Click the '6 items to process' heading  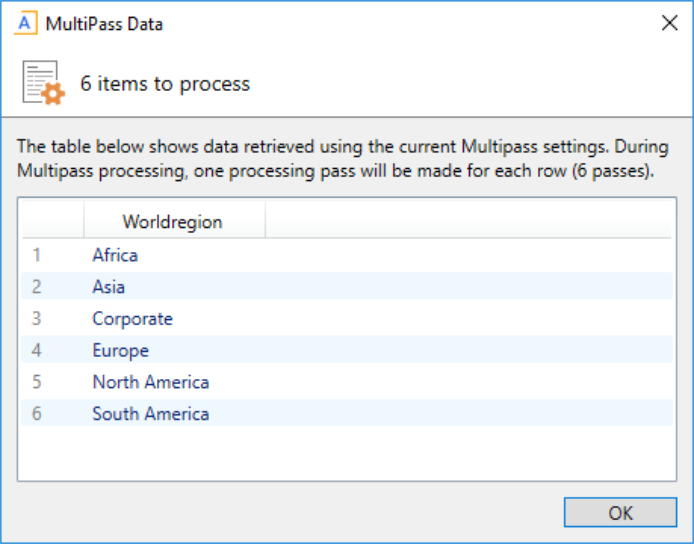click(165, 84)
